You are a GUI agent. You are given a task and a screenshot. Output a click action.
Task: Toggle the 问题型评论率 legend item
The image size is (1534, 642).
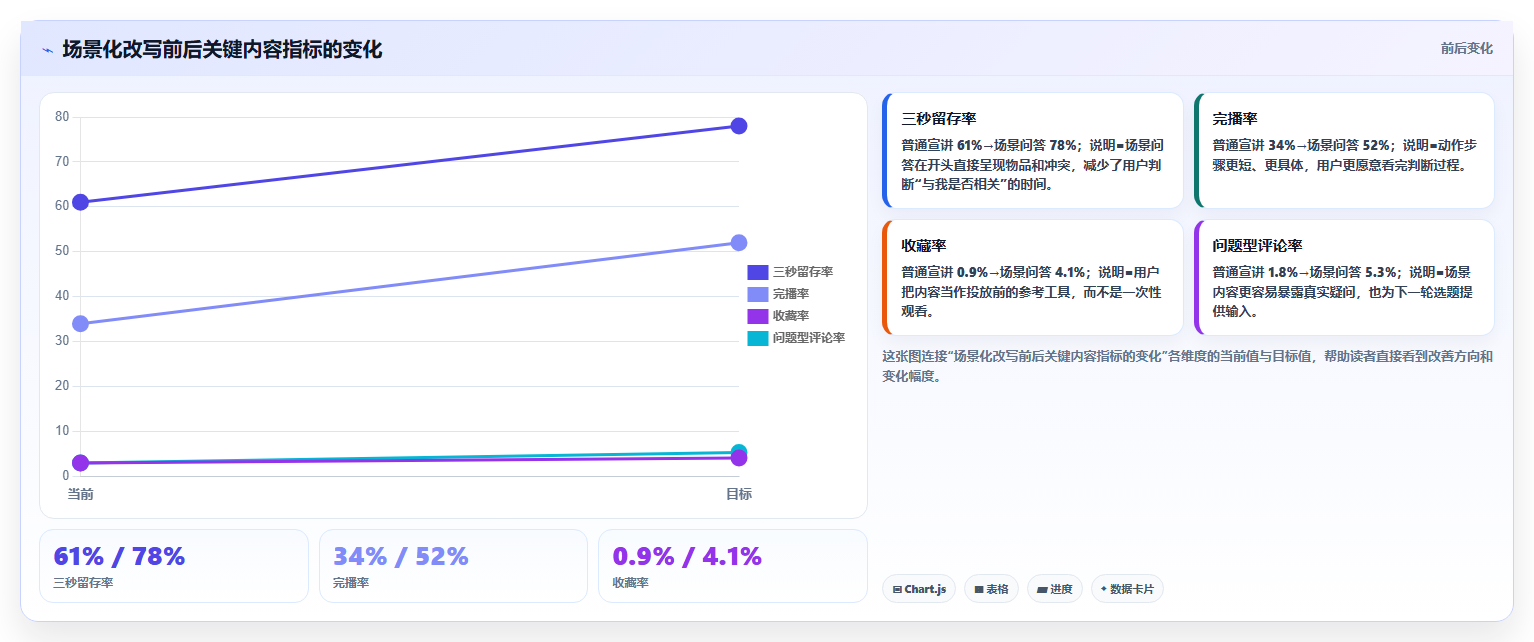[796, 338]
